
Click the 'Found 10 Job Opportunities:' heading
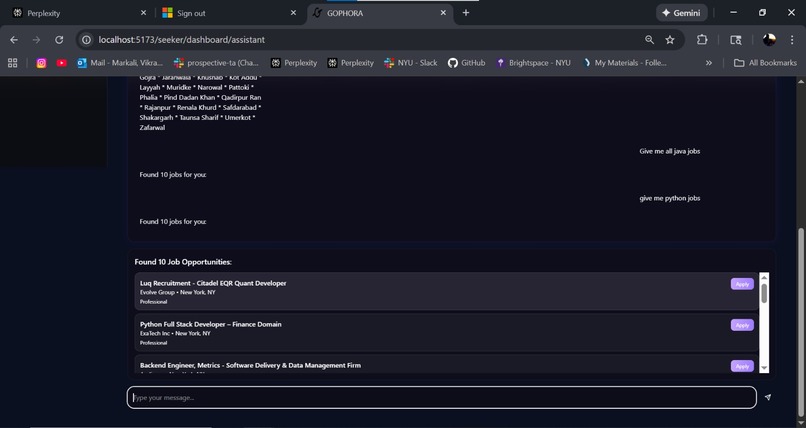pyautogui.click(x=183, y=262)
